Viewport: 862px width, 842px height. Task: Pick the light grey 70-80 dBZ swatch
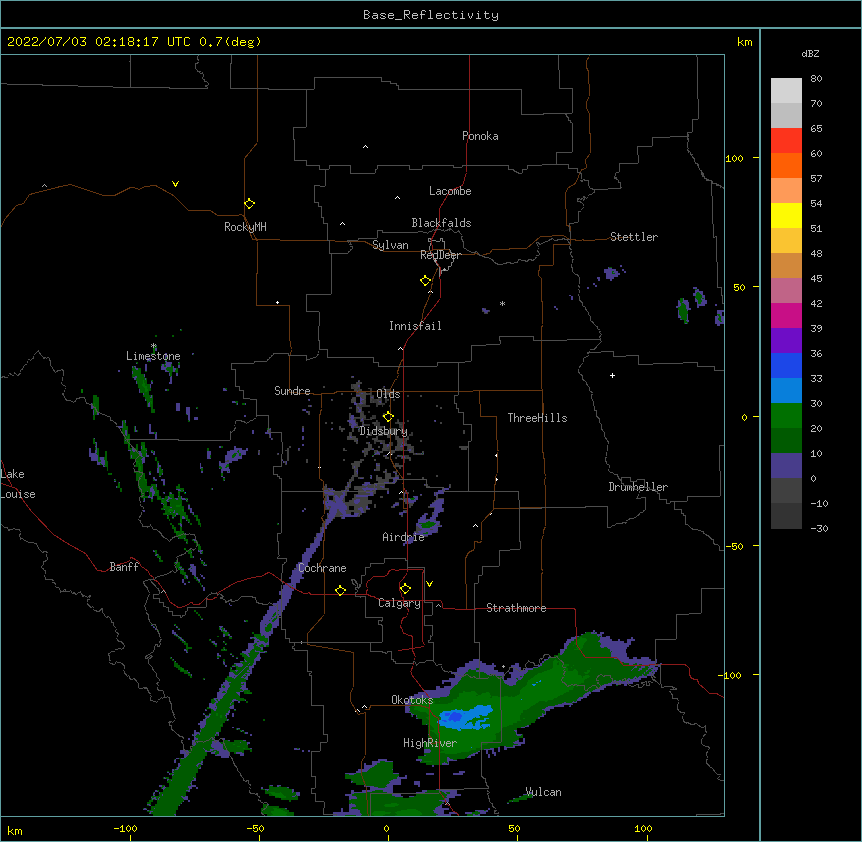click(786, 91)
